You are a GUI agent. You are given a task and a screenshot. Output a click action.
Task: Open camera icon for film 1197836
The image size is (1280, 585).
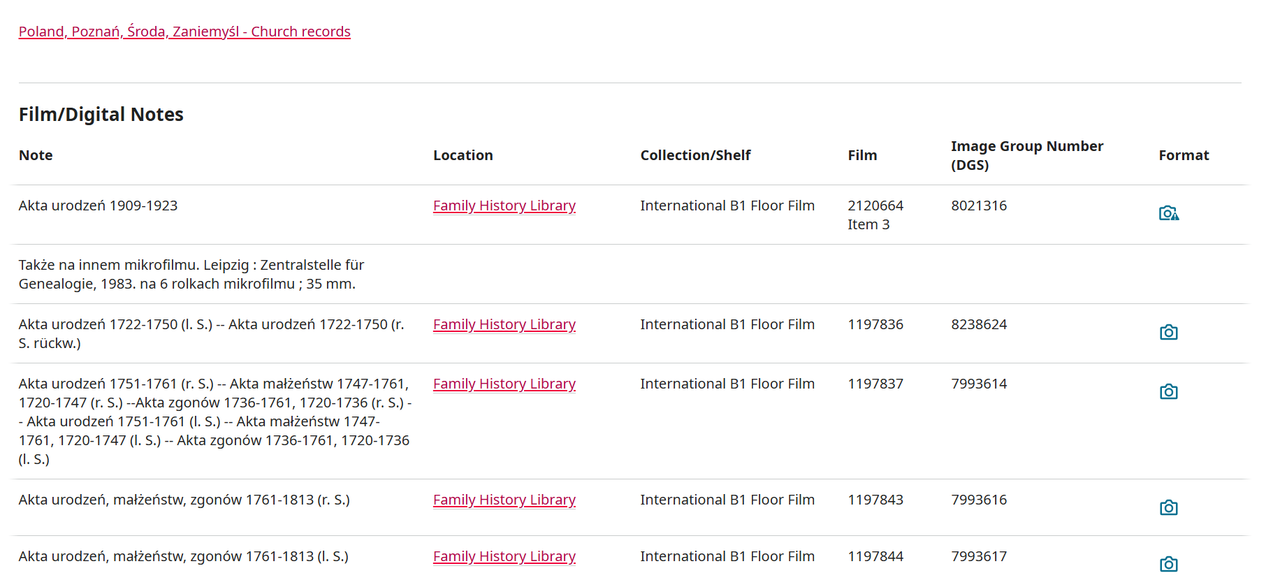[x=1168, y=332]
